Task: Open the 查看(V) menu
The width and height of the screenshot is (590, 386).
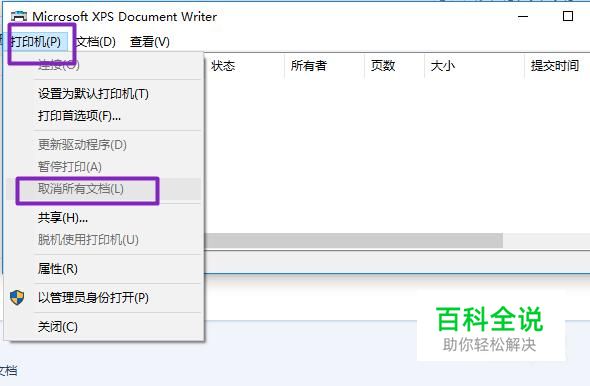Action: 150,41
